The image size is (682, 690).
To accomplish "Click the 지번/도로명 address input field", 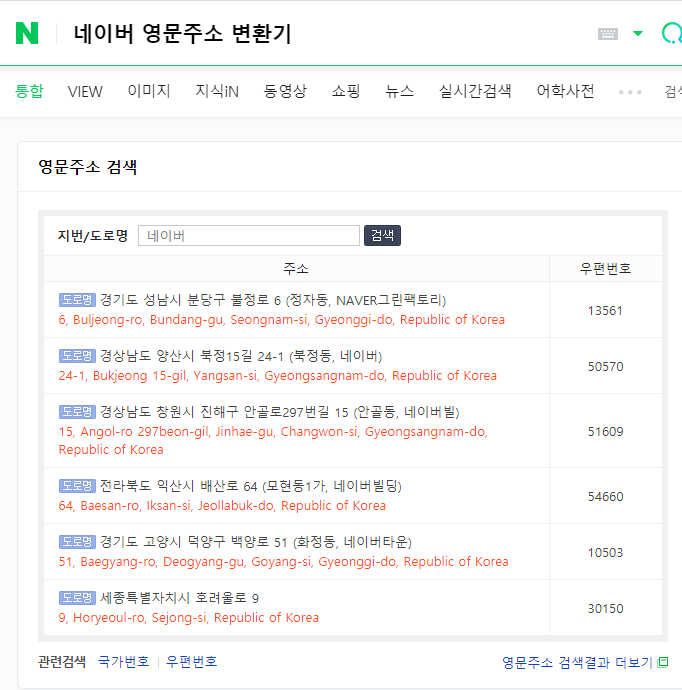I will pos(249,235).
